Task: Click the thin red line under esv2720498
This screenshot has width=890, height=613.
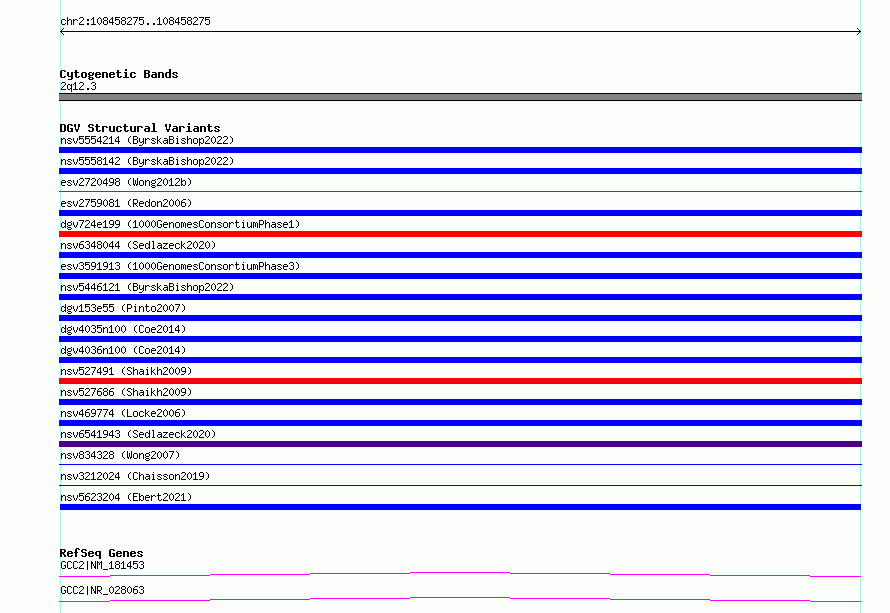Action: tap(460, 192)
